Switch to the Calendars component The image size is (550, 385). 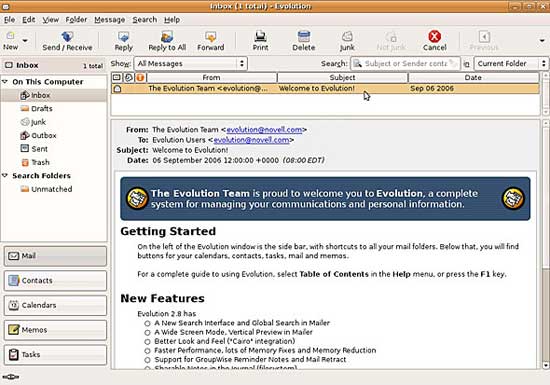click(55, 305)
